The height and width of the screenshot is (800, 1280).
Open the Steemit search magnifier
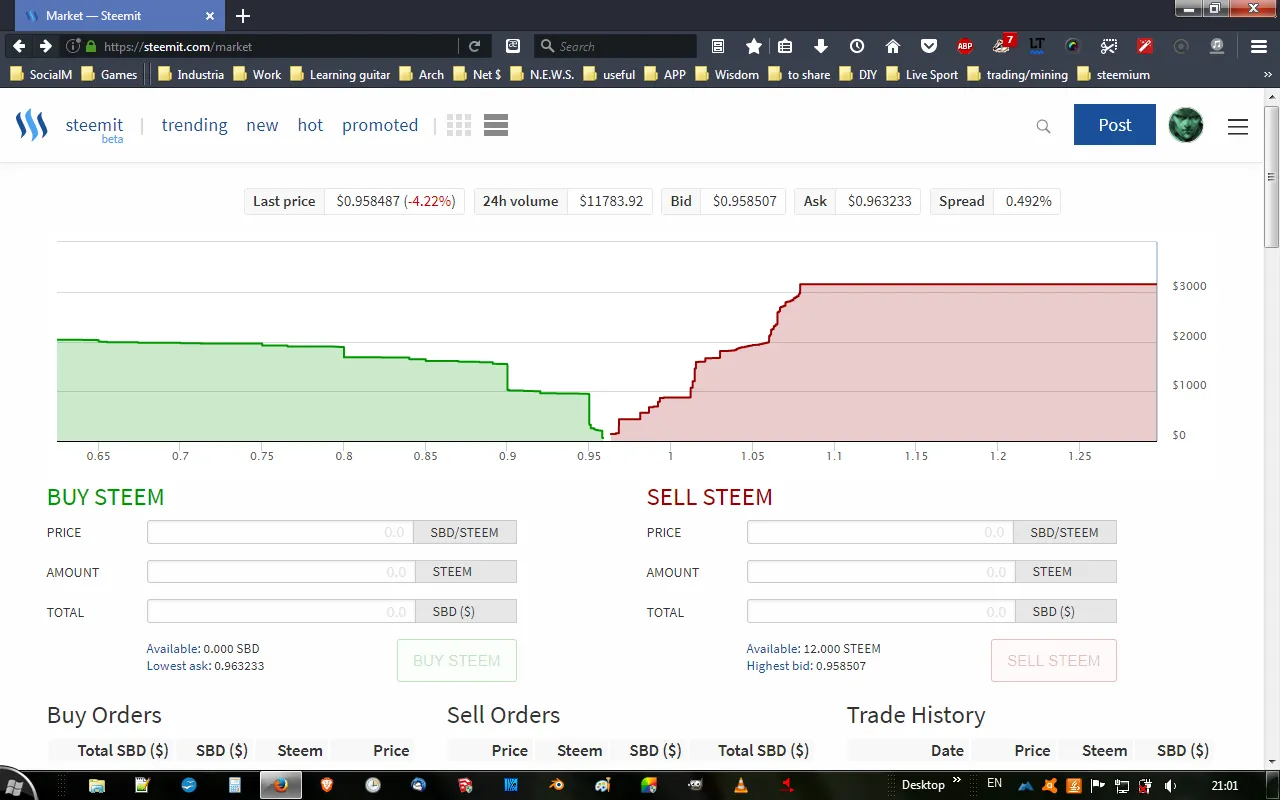click(x=1043, y=126)
